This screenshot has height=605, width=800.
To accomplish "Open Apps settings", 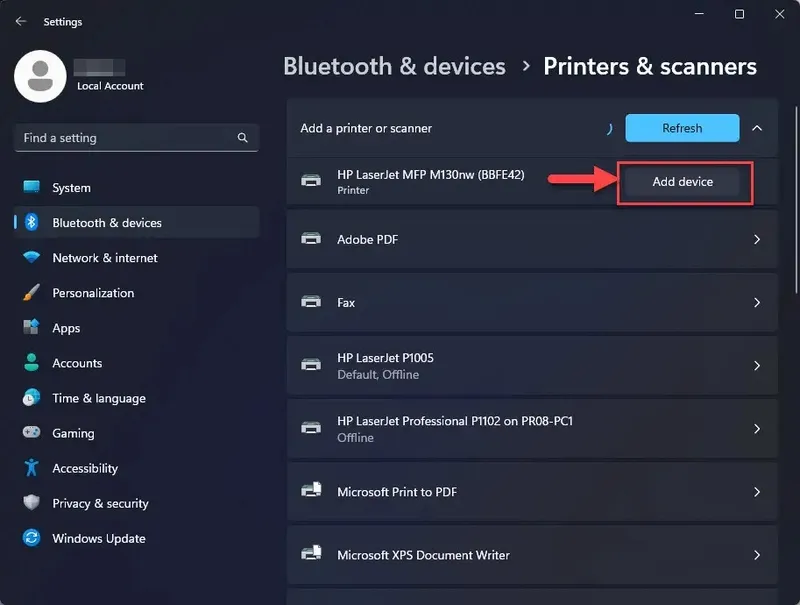I will pos(66,328).
